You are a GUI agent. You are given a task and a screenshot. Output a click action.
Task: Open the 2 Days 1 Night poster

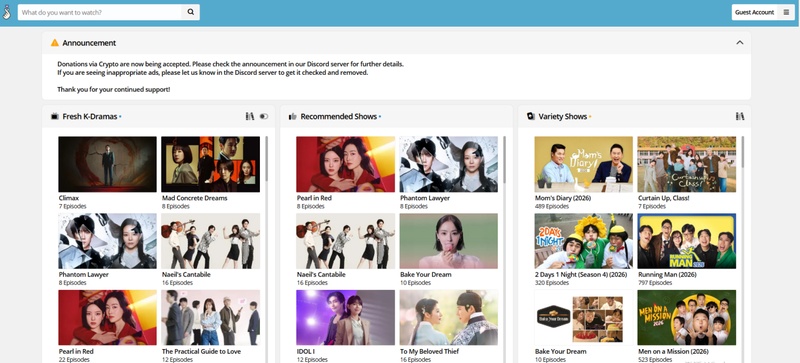[584, 241]
